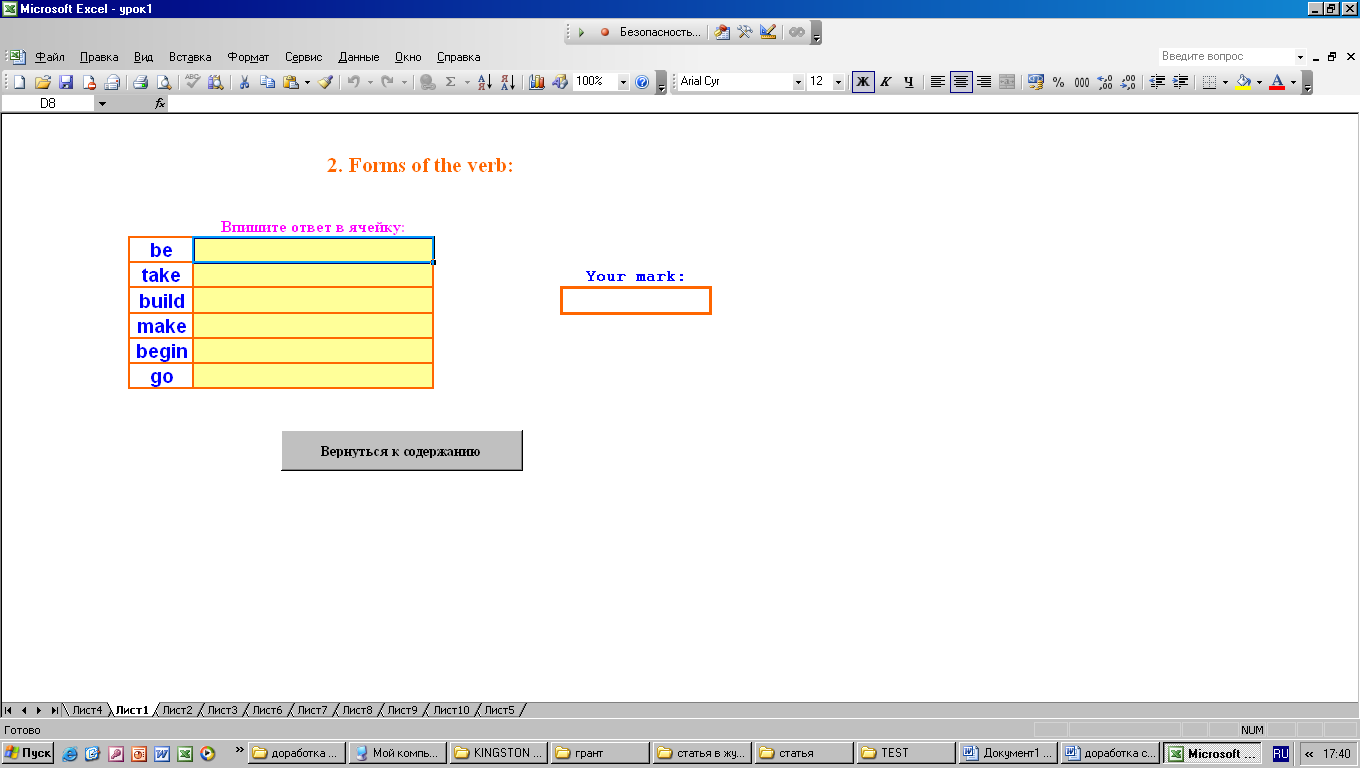This screenshot has height=768, width=1360.
Task: Paste with the clipboard icon
Action: pyautogui.click(x=290, y=82)
